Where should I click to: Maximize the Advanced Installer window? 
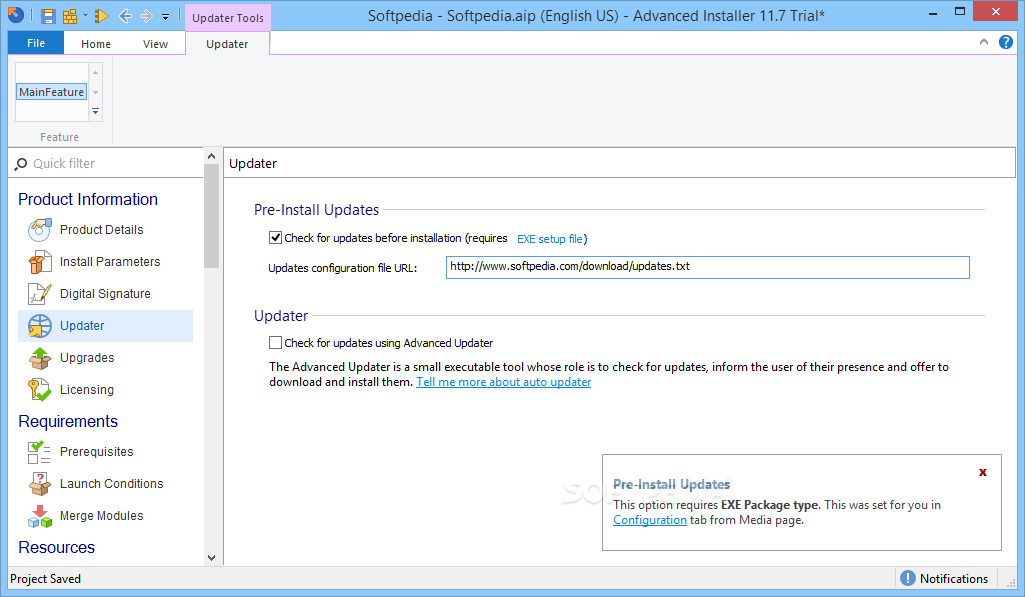click(x=960, y=11)
